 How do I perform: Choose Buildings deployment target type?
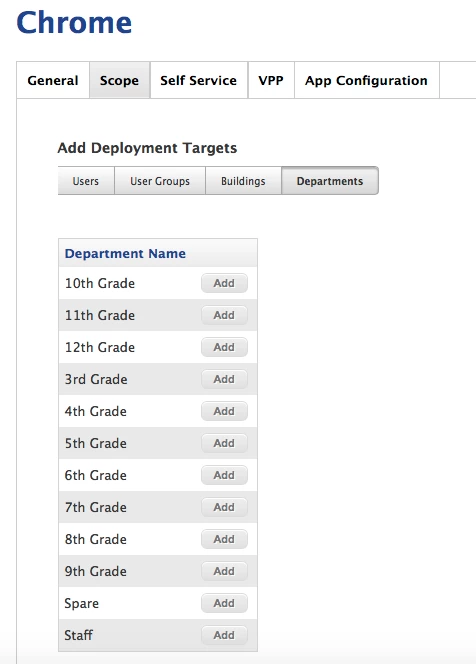(243, 181)
